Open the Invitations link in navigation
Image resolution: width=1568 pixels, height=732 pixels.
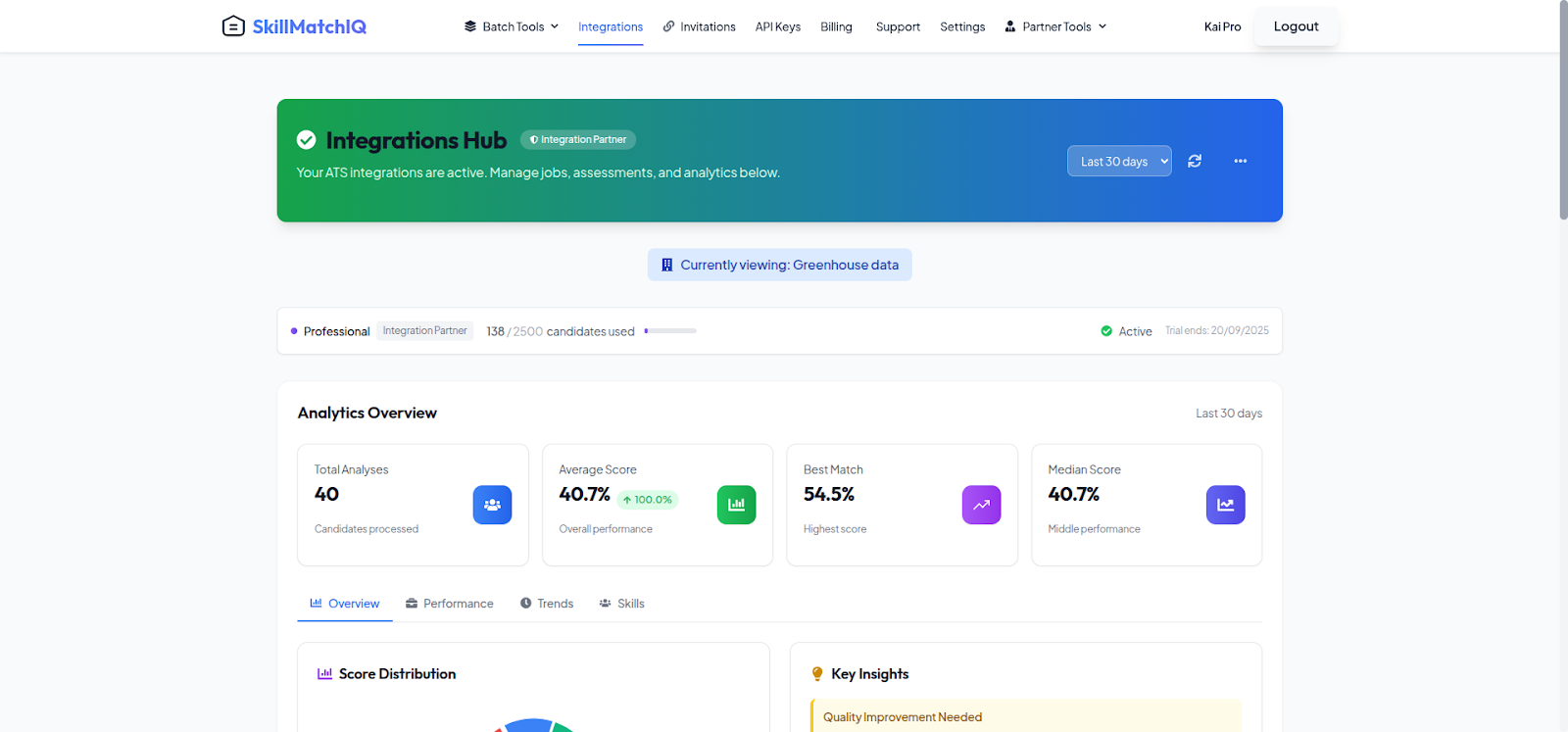699,26
